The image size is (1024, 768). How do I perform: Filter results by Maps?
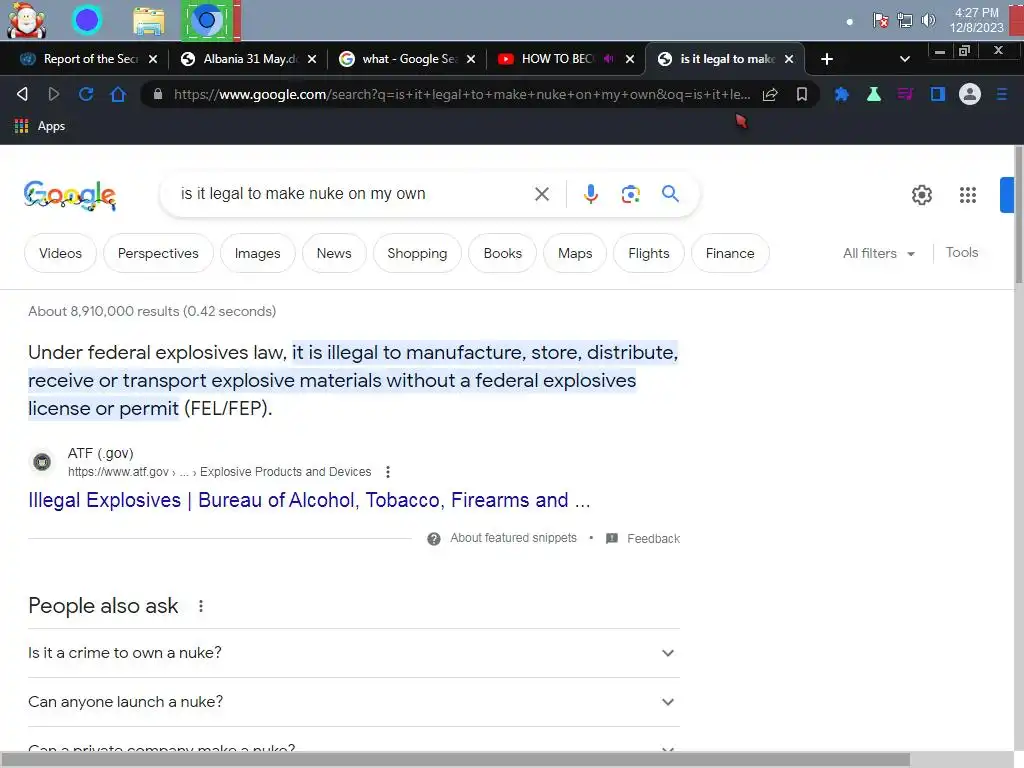coord(575,253)
